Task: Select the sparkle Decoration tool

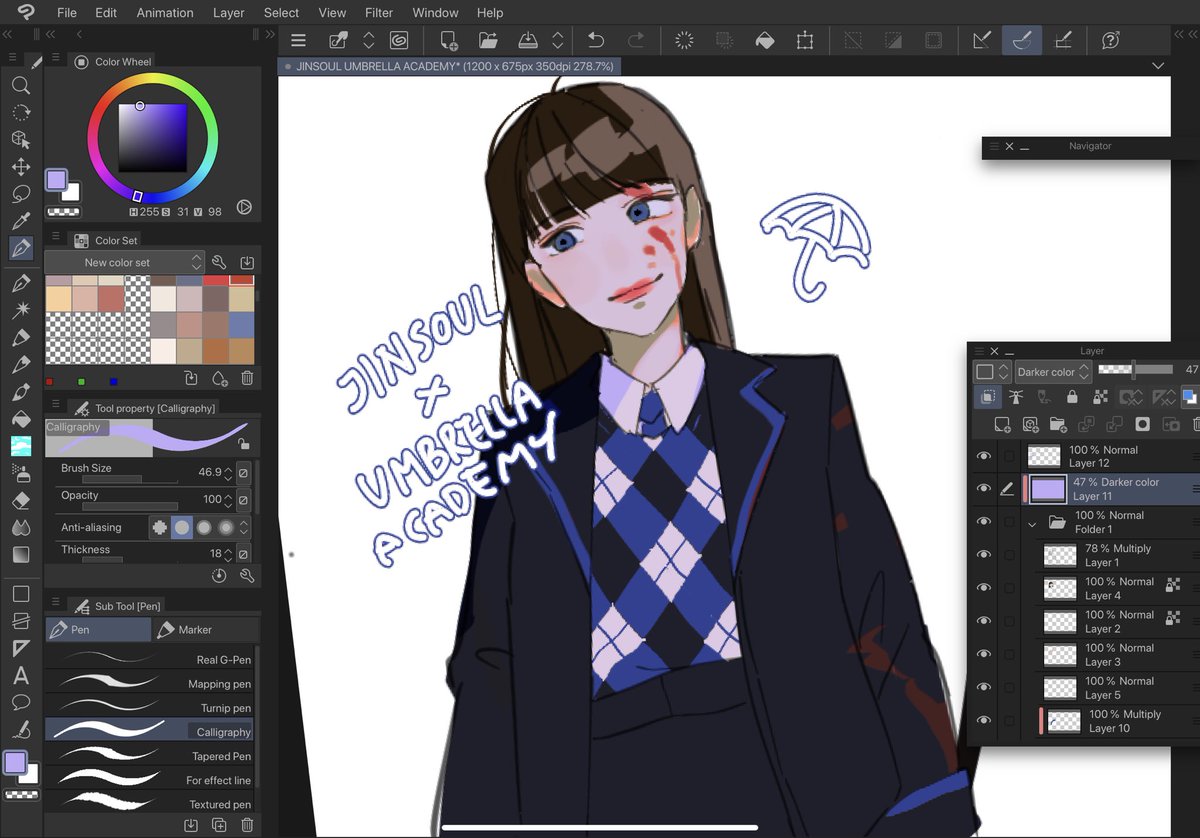Action: [21, 311]
